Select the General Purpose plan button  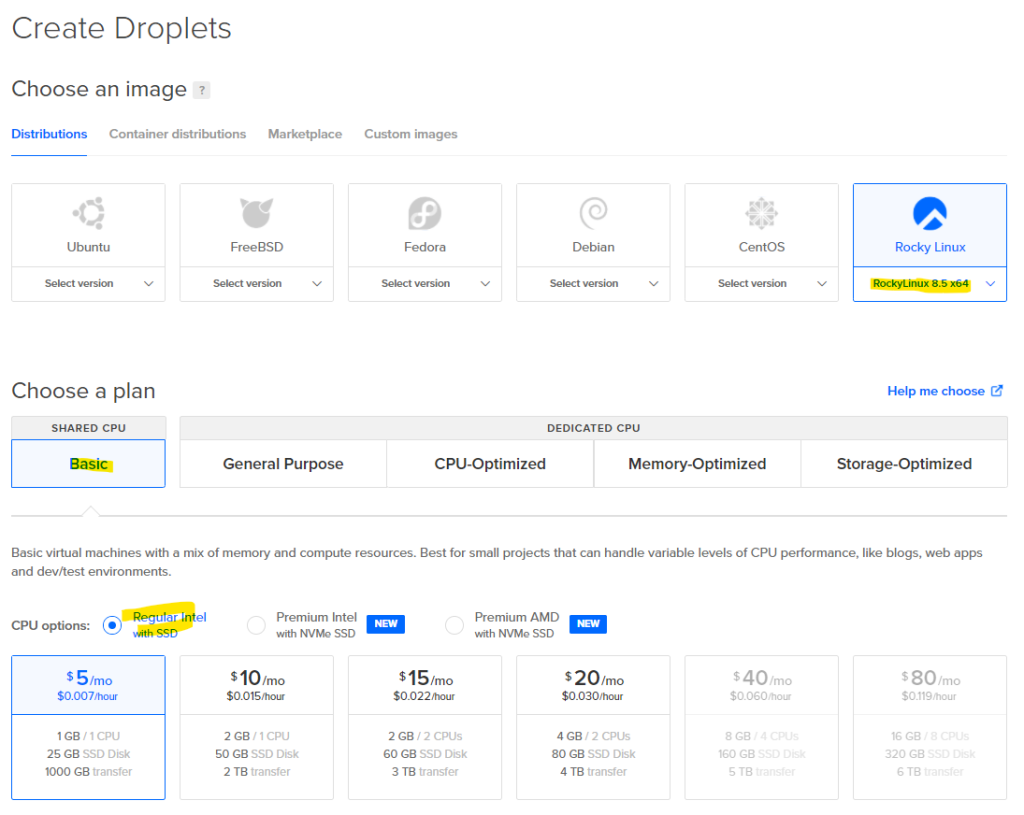tap(283, 464)
